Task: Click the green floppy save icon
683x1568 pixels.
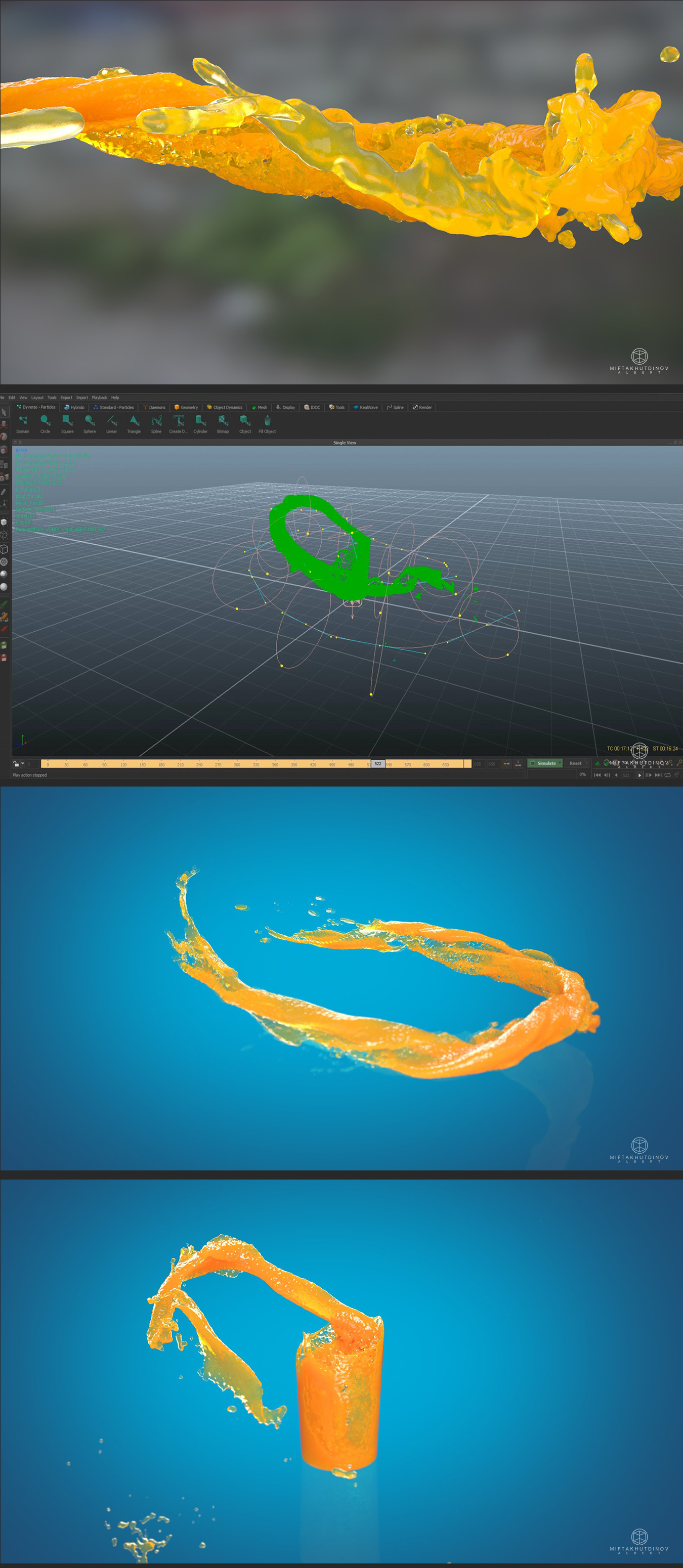Action: (4, 644)
